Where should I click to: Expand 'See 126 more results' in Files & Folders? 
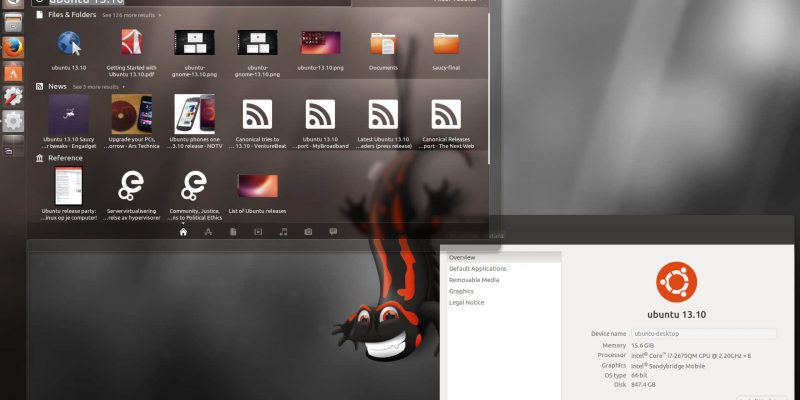[x=132, y=15]
